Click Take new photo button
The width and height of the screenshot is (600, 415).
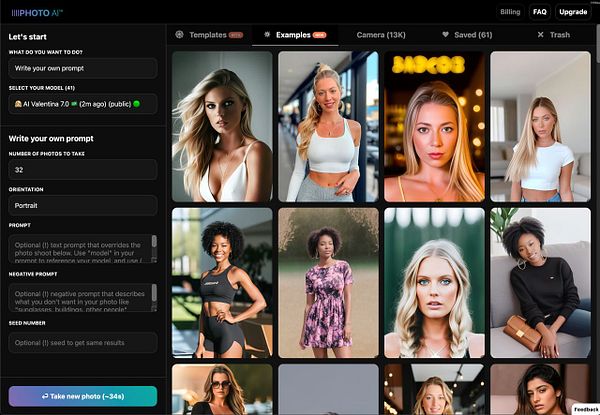tap(83, 396)
